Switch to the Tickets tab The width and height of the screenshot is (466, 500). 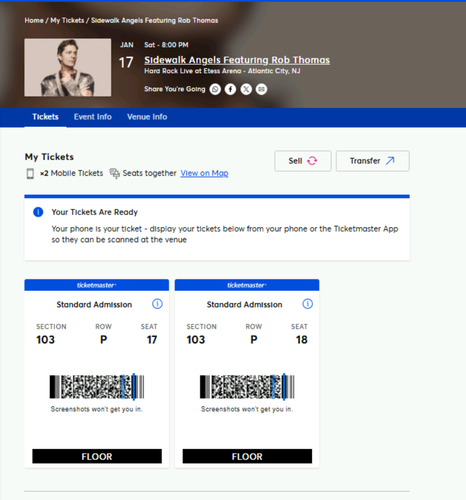coord(45,117)
